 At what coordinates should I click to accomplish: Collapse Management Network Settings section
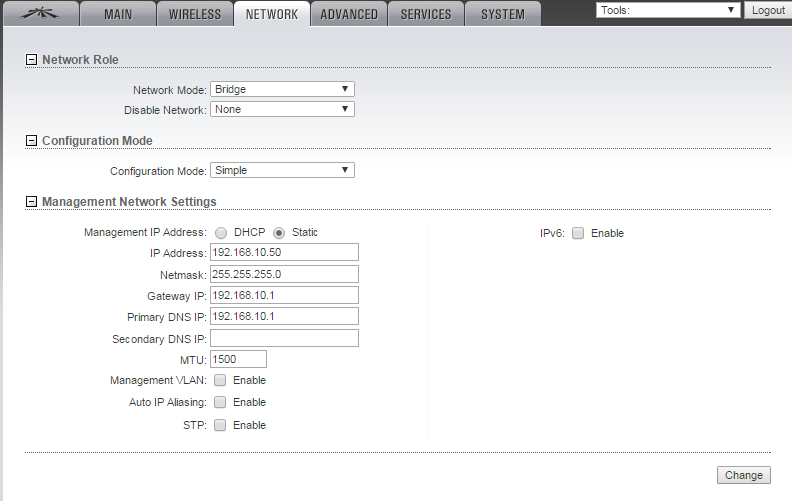(x=31, y=202)
